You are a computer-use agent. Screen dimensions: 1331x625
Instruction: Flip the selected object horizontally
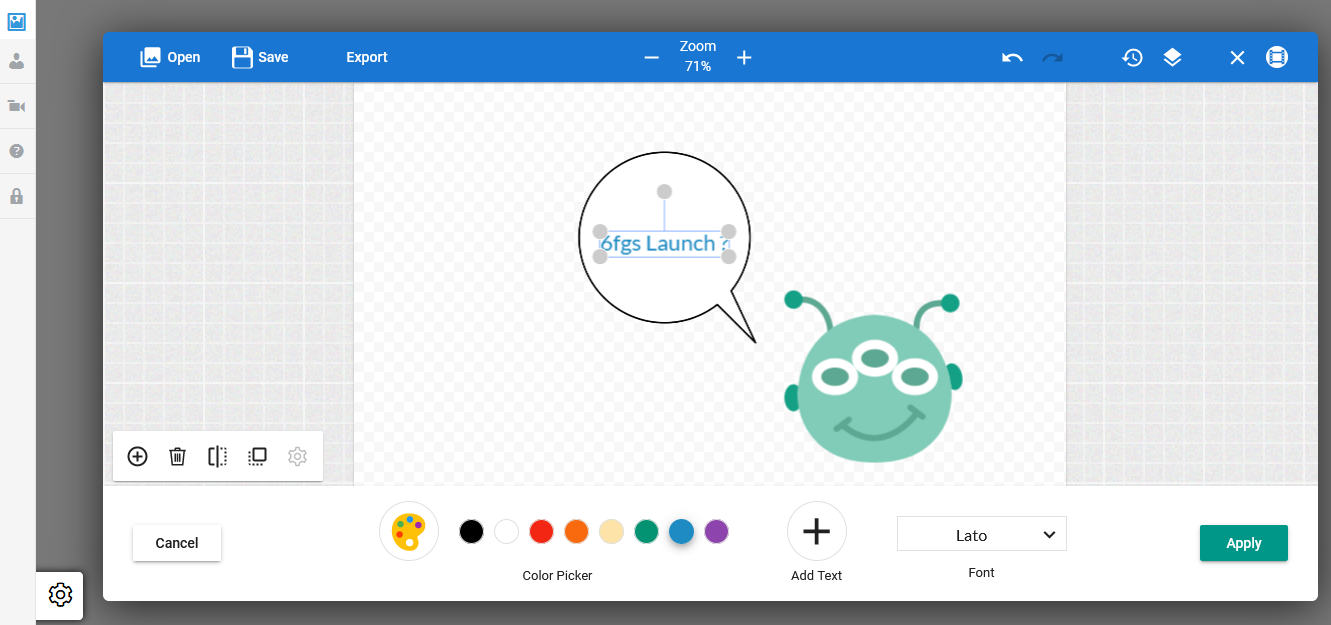click(217, 457)
